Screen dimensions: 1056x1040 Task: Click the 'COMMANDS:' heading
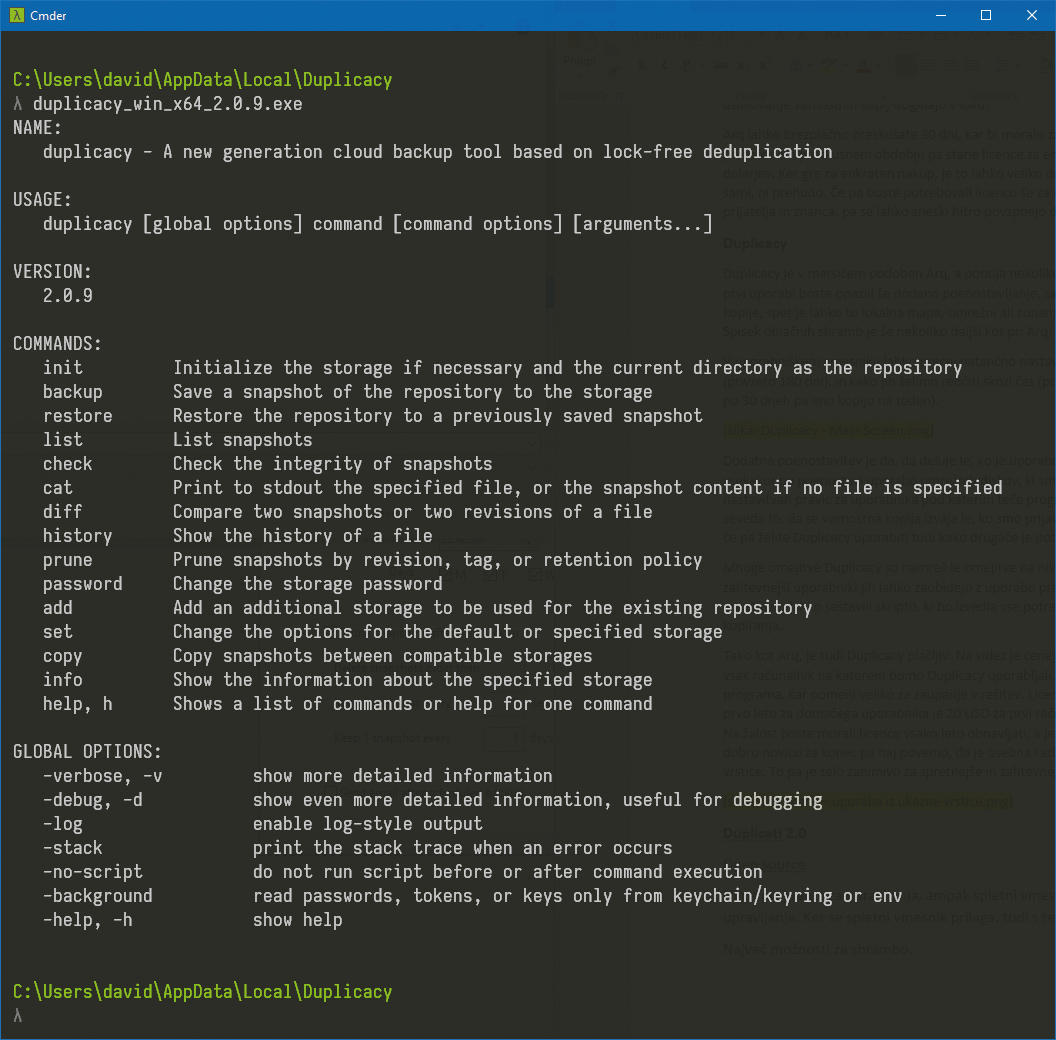(x=57, y=344)
